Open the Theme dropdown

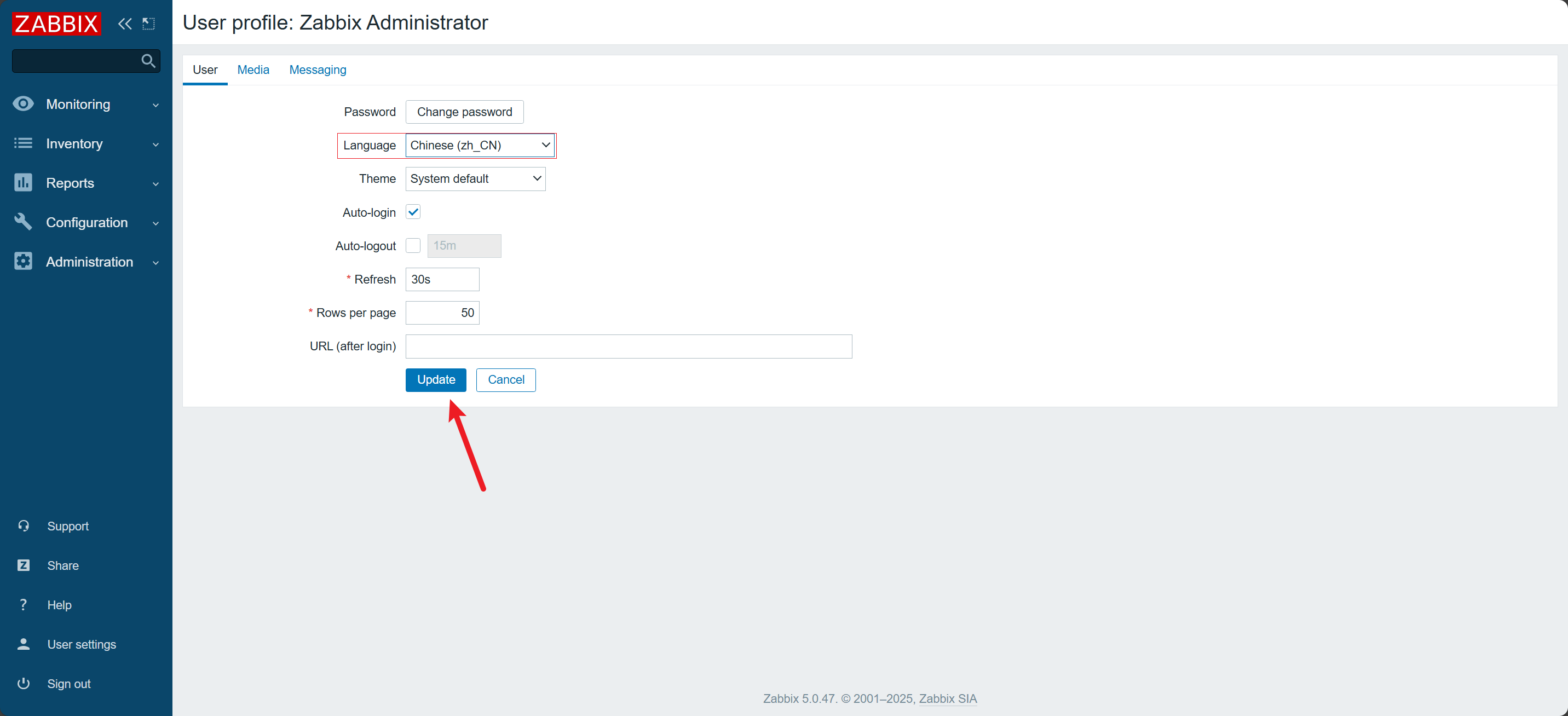[x=475, y=178]
